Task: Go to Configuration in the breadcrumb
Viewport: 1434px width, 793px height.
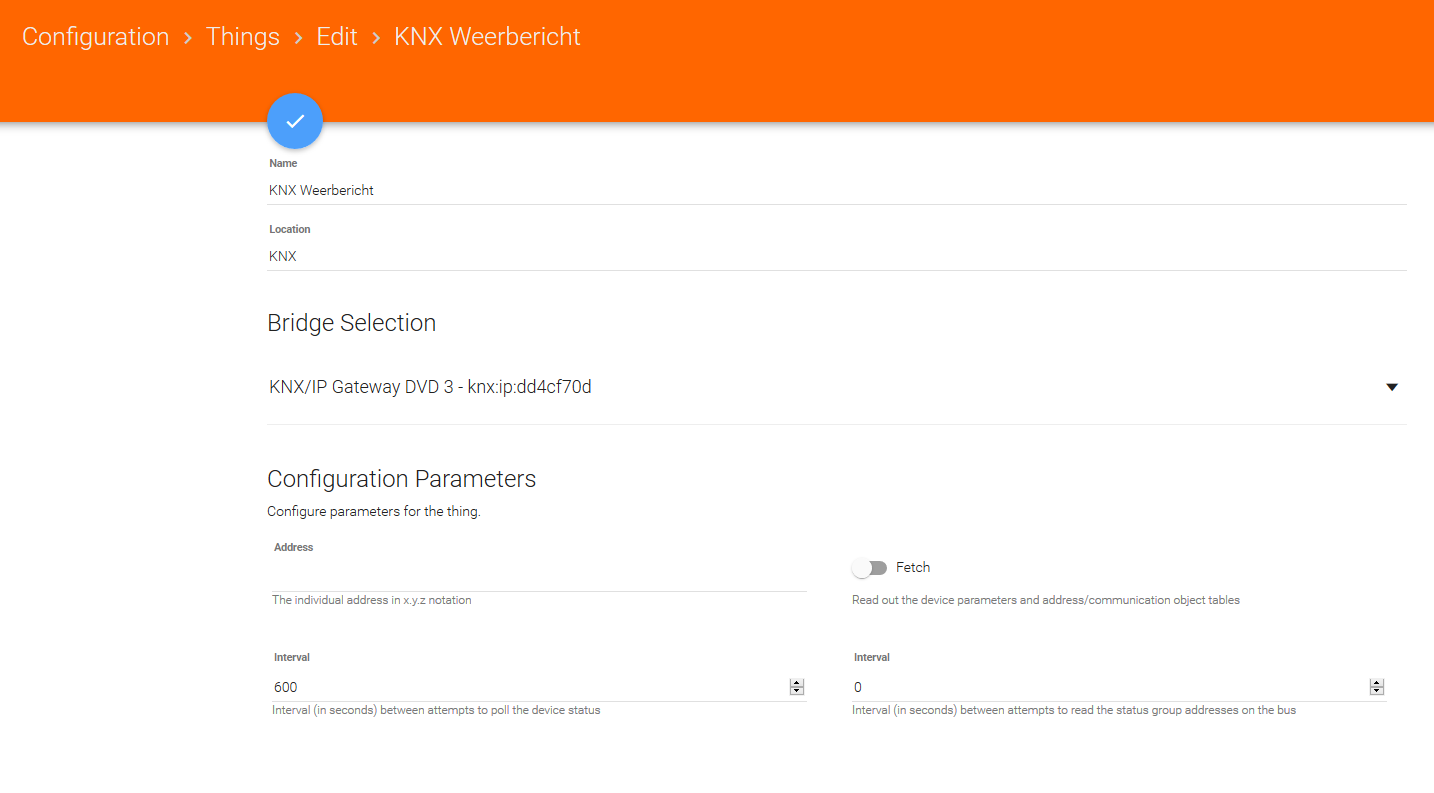Action: (x=96, y=37)
